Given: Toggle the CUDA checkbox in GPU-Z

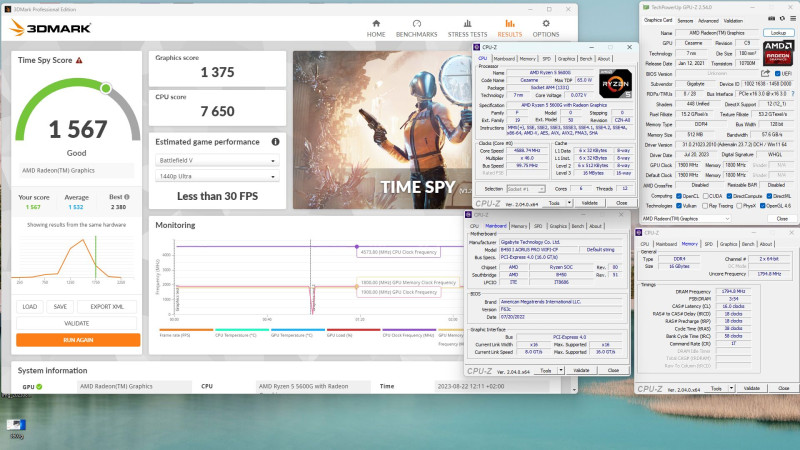Looking at the screenshot, I should (x=705, y=196).
